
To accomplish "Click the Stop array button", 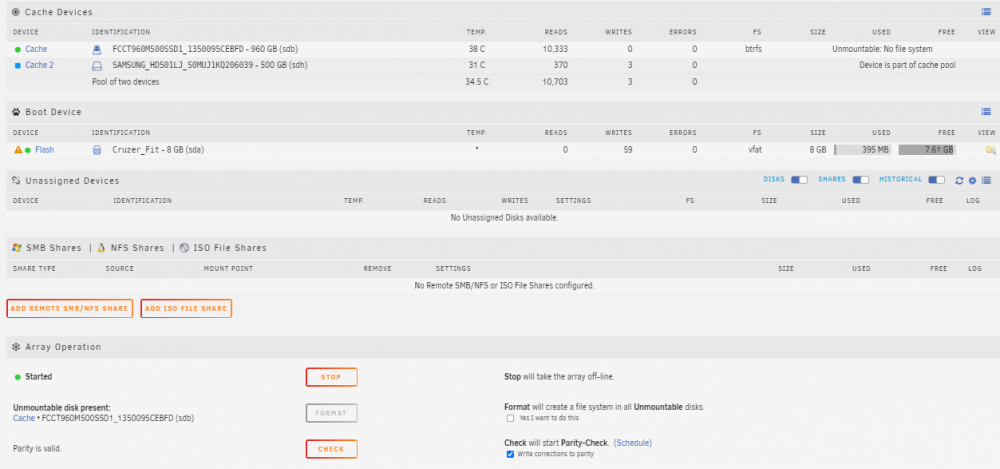I will pos(332,377).
